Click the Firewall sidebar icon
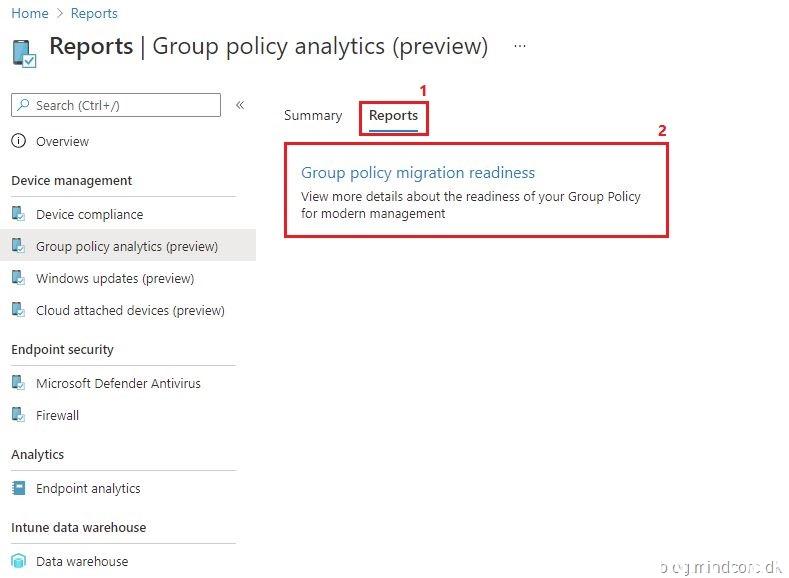 (18, 415)
